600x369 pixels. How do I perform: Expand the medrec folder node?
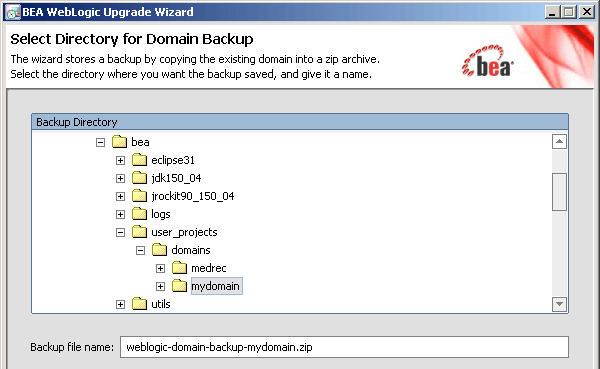click(160, 268)
